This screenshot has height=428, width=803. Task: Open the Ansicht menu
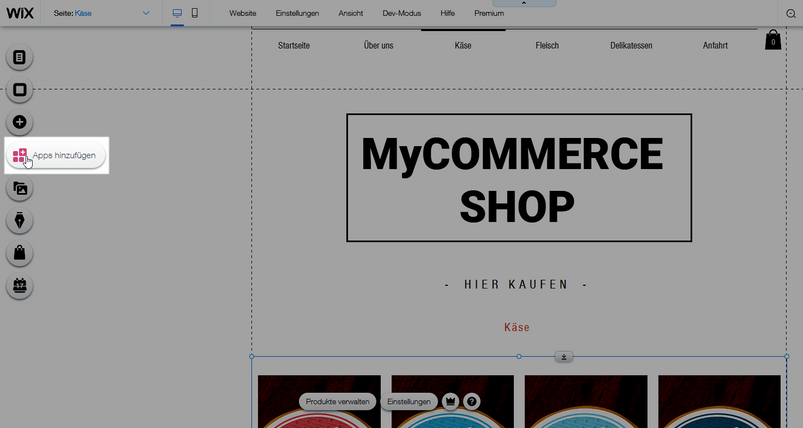coord(351,13)
